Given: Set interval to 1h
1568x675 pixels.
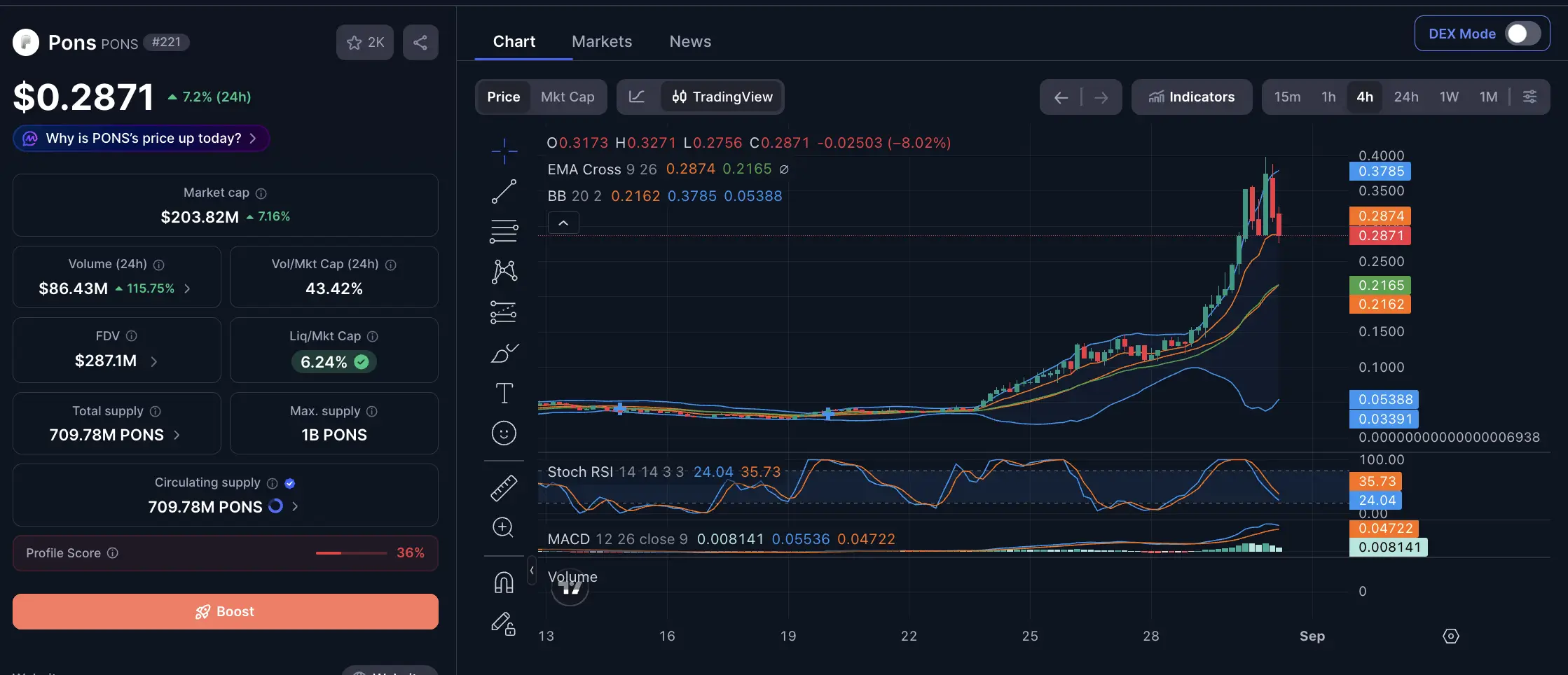Looking at the screenshot, I should click(1328, 97).
